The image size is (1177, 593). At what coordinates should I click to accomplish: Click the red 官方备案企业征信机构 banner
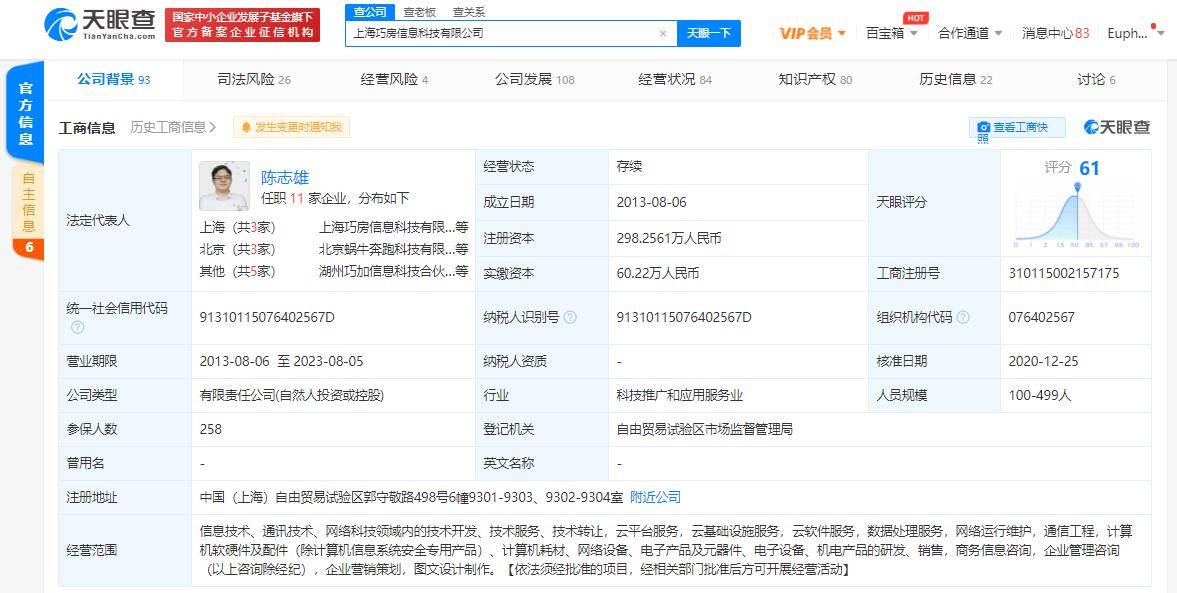tap(242, 25)
